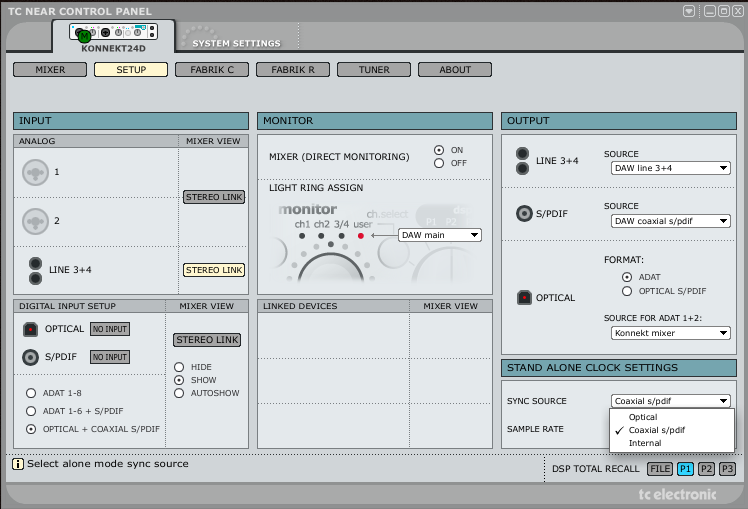
Task: Toggle STEREO LINK for LINE 3+4
Action: click(214, 270)
